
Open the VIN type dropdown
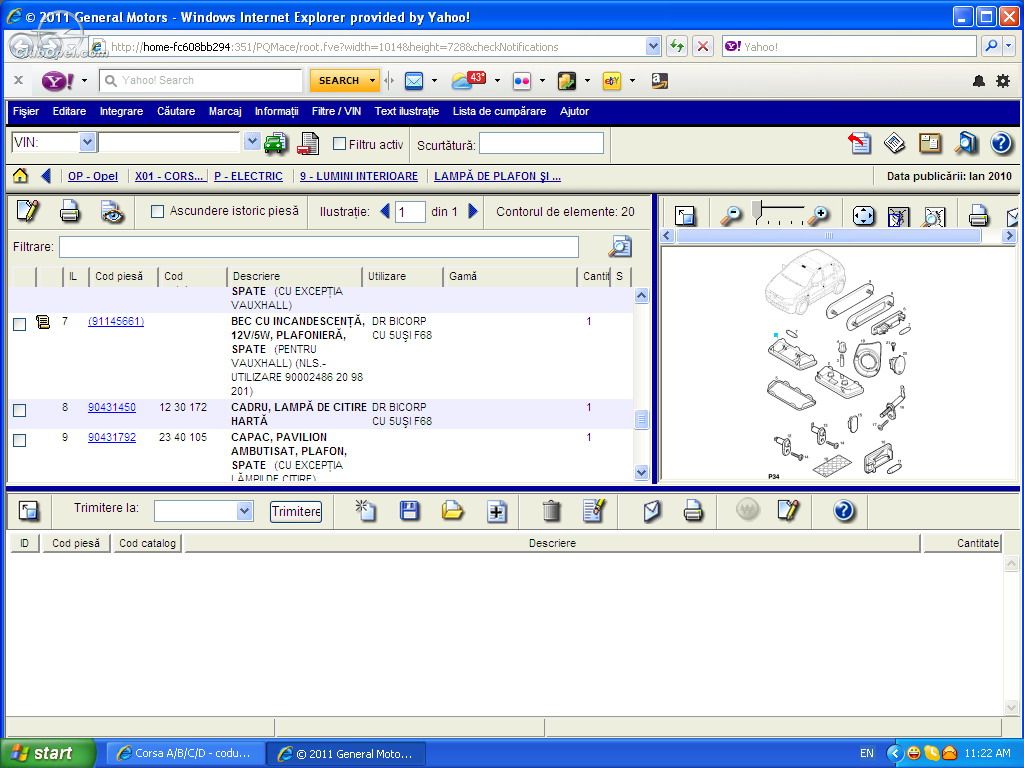(88, 142)
